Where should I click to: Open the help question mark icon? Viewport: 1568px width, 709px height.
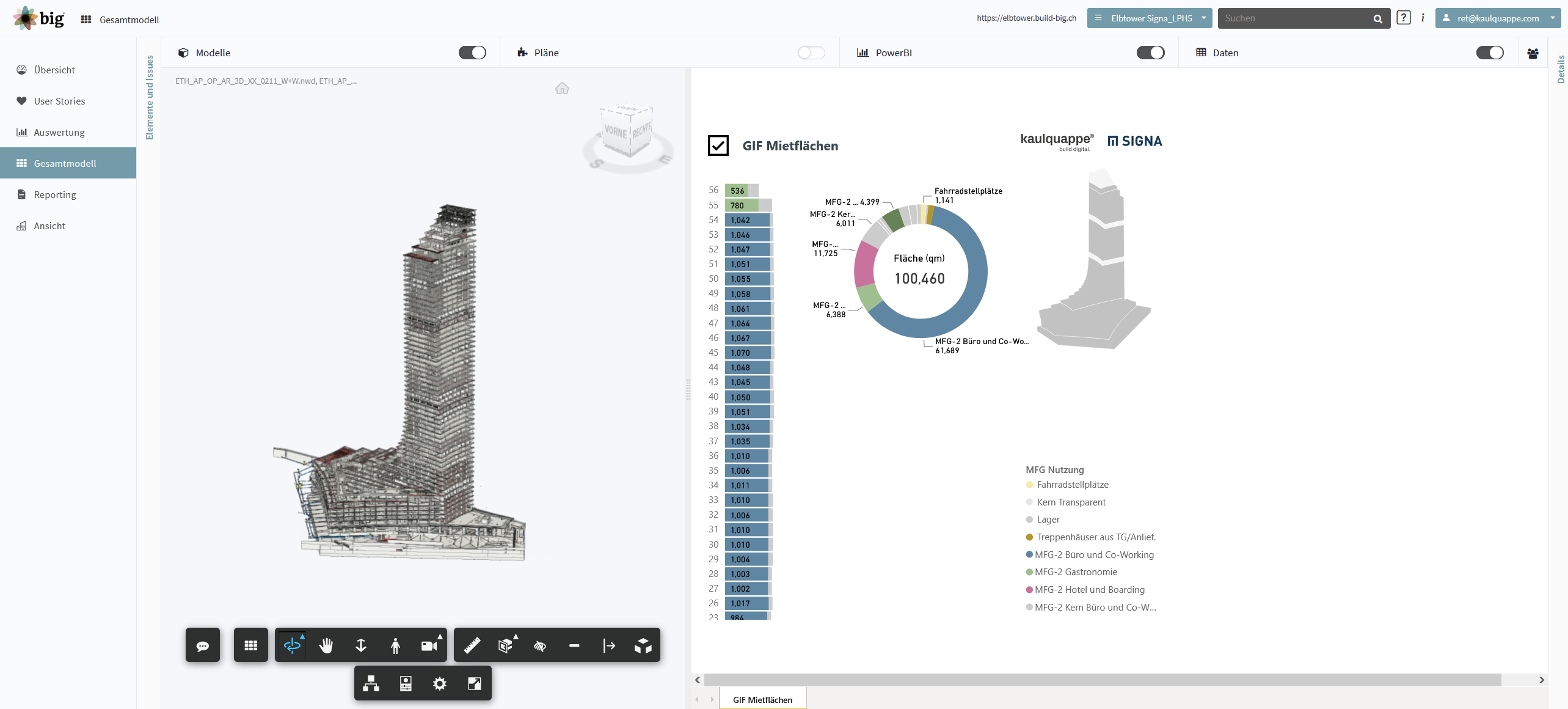[1404, 18]
